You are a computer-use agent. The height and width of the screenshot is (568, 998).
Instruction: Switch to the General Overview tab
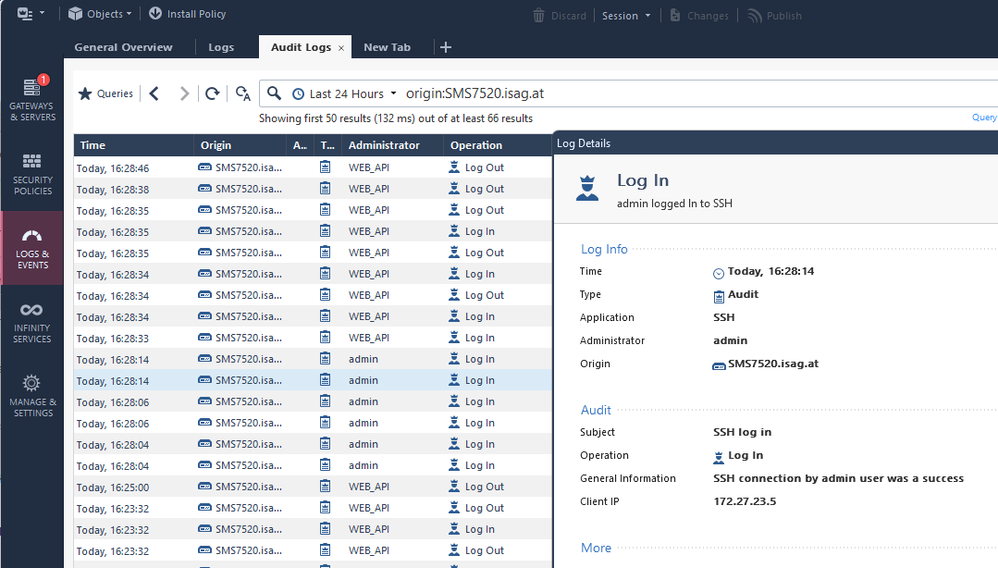[124, 47]
